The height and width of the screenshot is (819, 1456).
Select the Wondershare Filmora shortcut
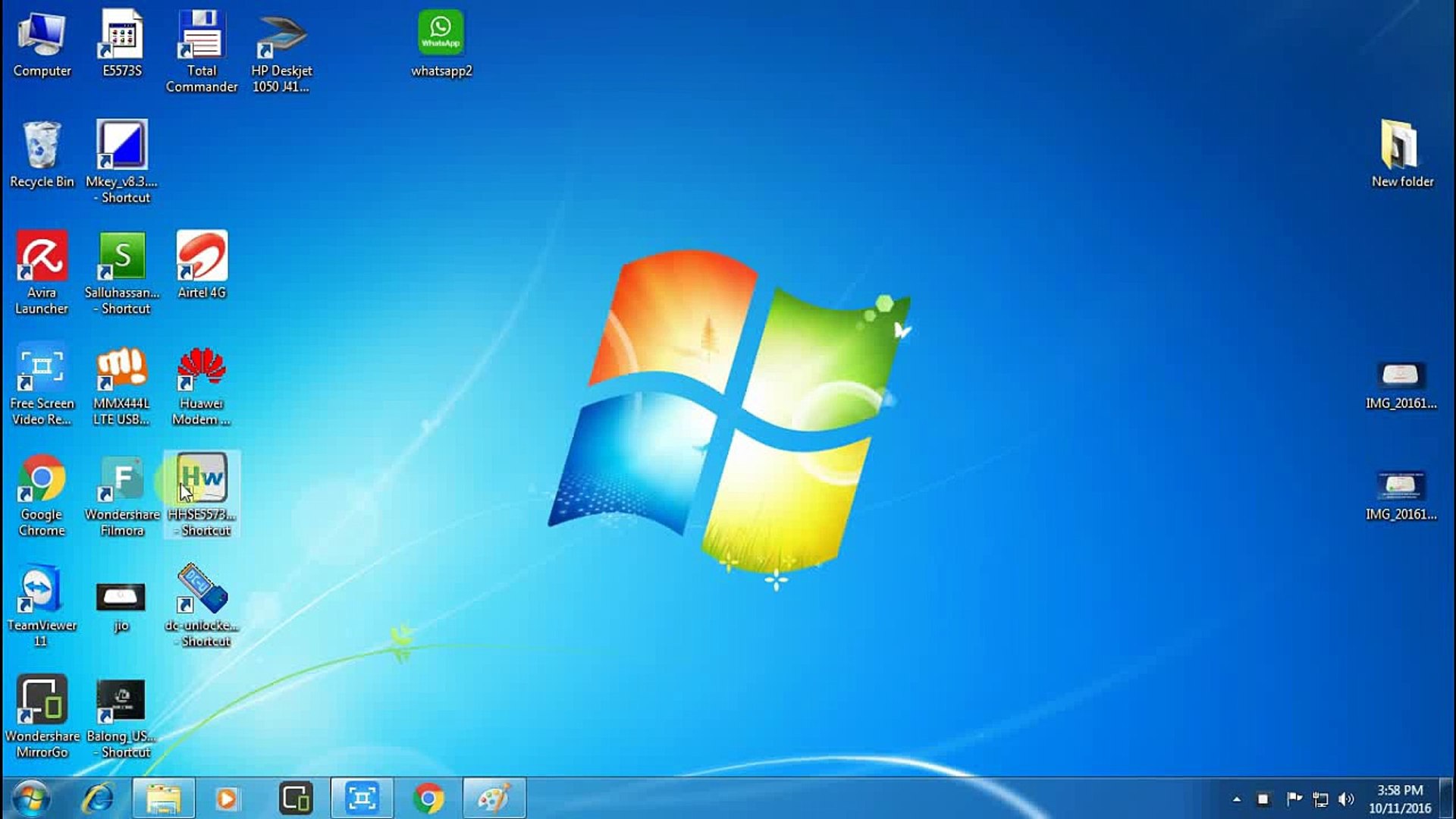tap(122, 479)
